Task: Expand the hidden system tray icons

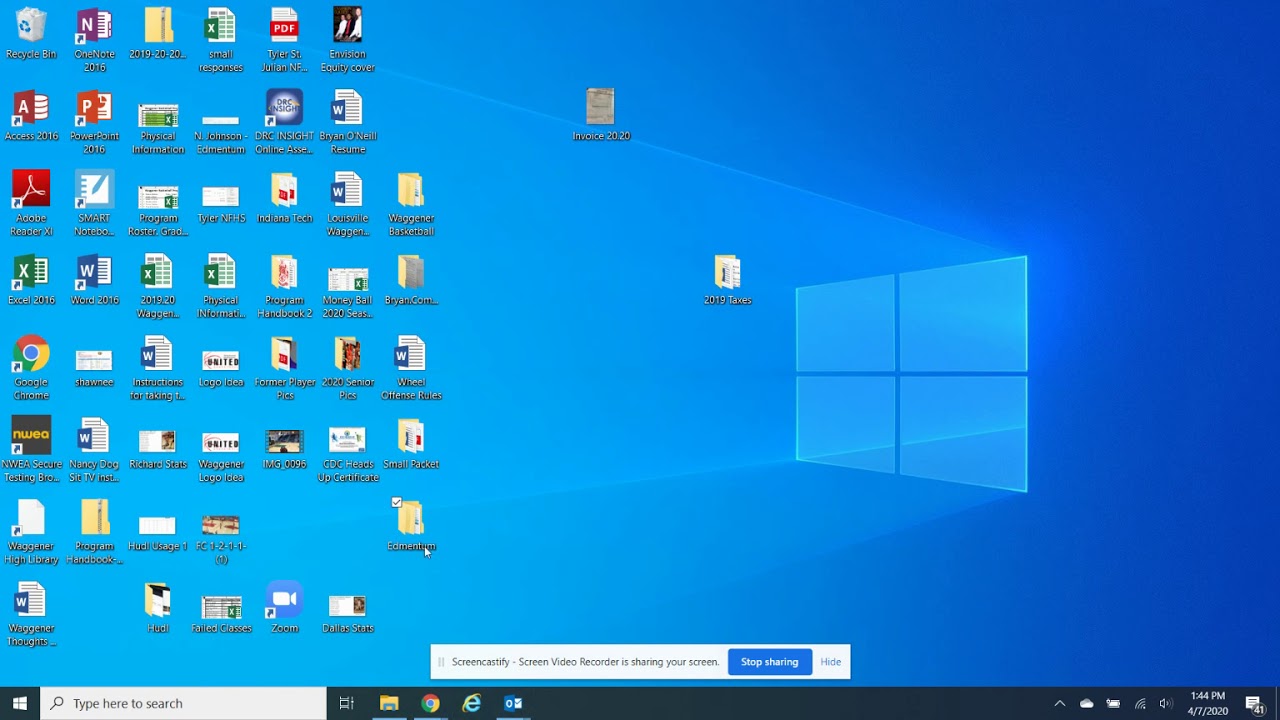Action: pos(1060,703)
